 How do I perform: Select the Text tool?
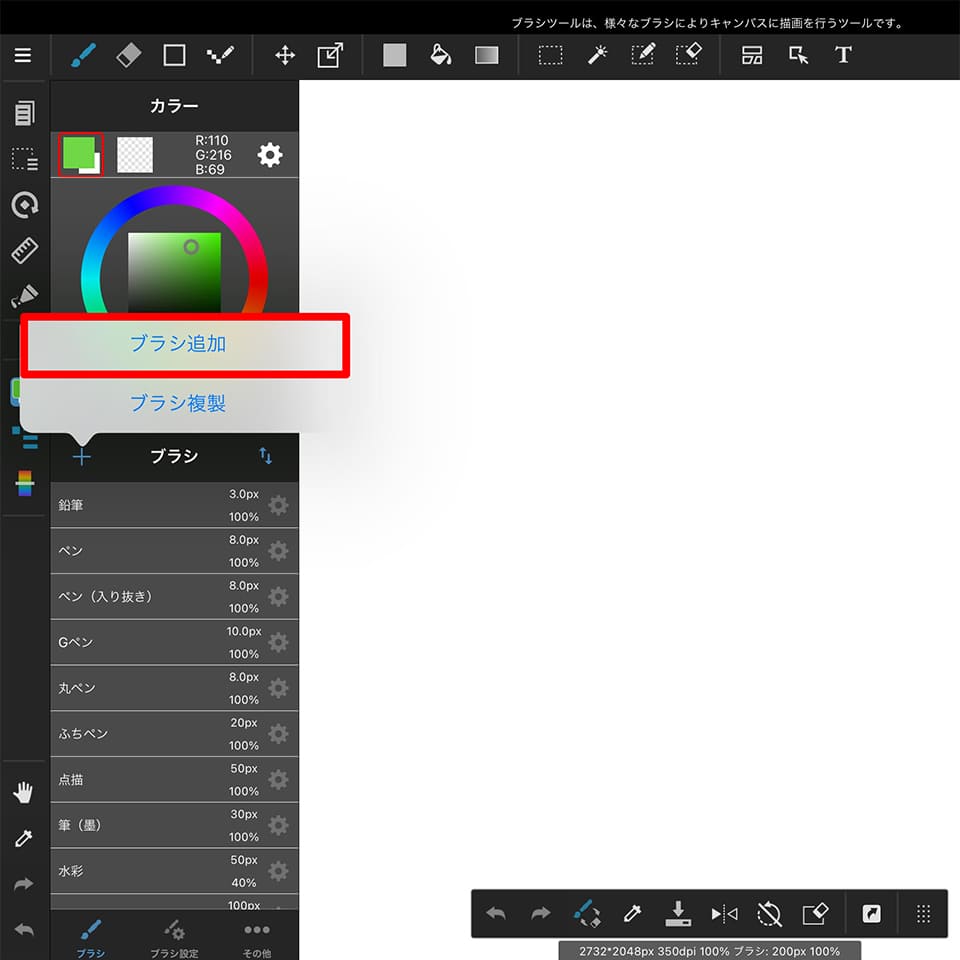[x=844, y=55]
